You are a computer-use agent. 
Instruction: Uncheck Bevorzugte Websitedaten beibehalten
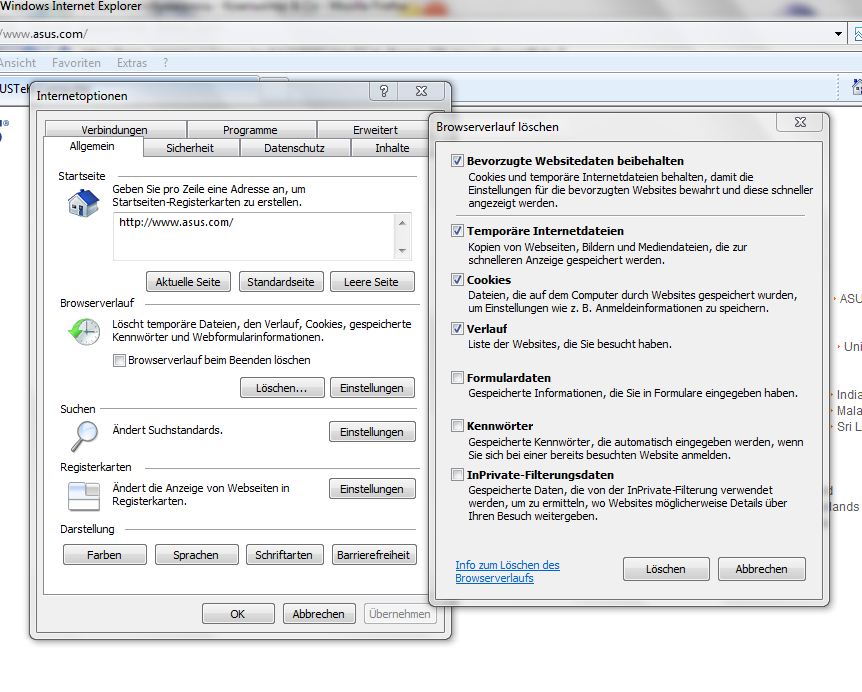[458, 161]
